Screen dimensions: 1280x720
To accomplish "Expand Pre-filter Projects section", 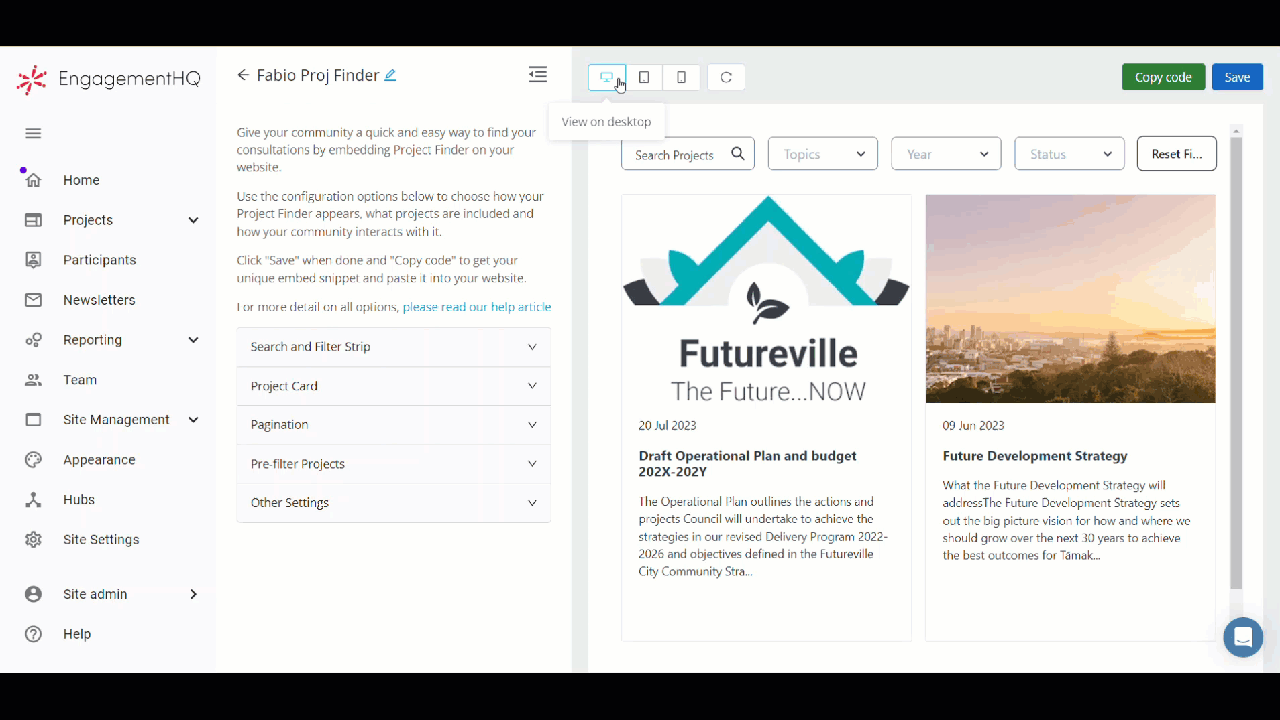I will [393, 464].
